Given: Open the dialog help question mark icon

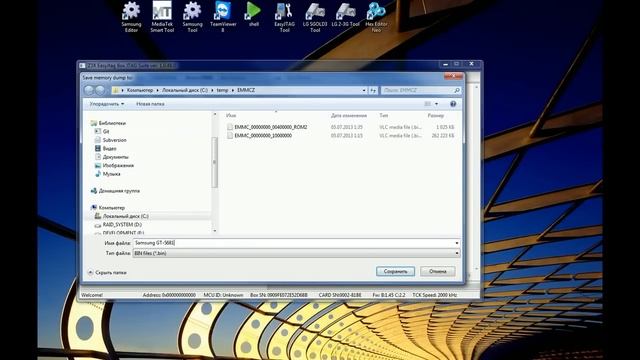Looking at the screenshot, I should [x=453, y=104].
